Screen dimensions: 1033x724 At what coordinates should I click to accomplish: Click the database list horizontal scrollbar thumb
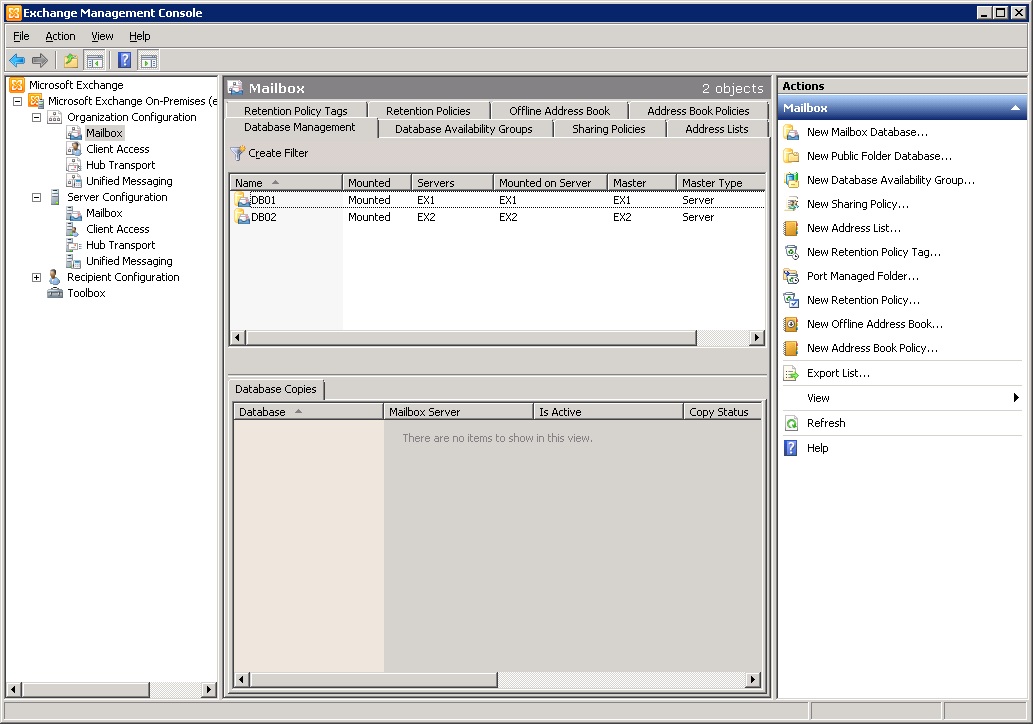471,338
